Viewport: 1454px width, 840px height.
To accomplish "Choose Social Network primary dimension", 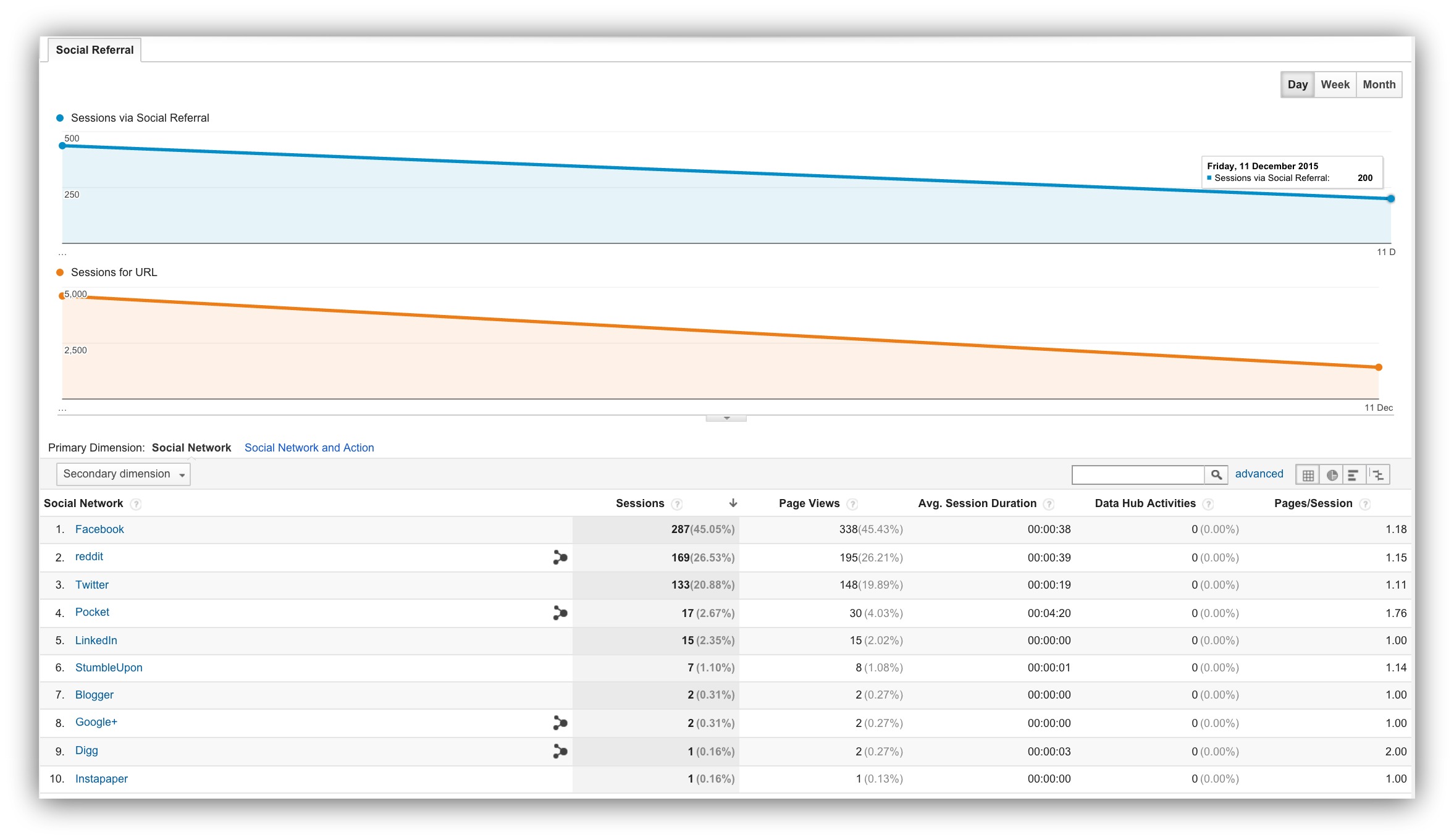I will [191, 448].
